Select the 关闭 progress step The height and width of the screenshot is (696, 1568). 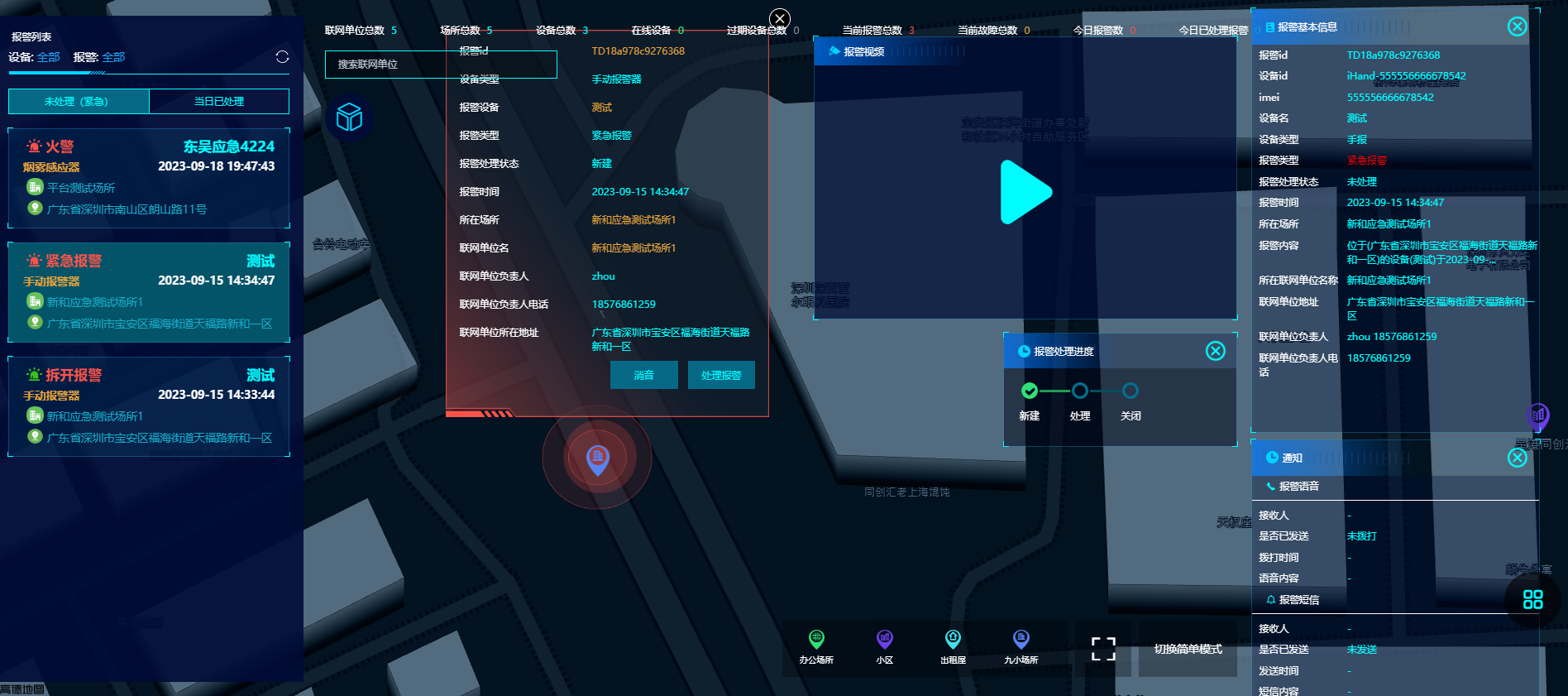tap(1131, 391)
